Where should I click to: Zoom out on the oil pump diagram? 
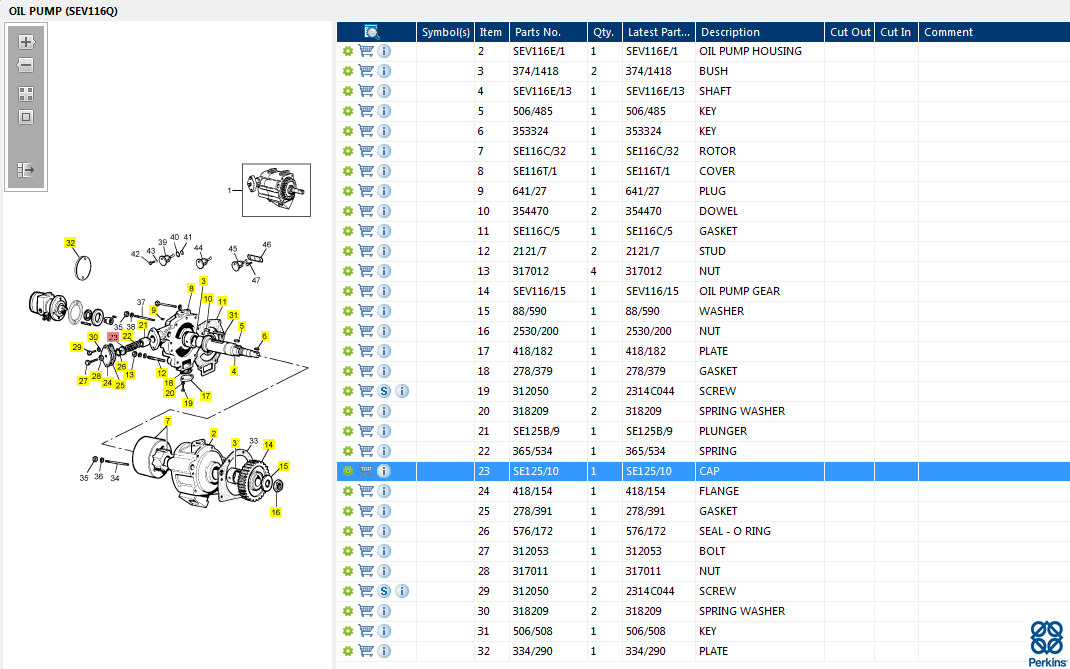[x=26, y=66]
